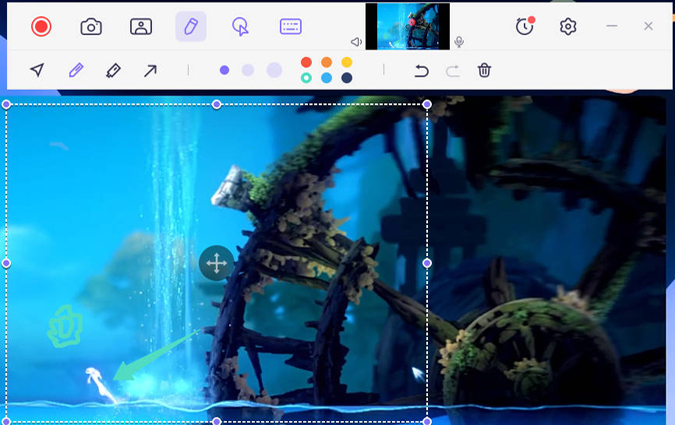Screen dimensions: 675x425
Task: Pick the green ring color swatch
Action: (x=307, y=78)
